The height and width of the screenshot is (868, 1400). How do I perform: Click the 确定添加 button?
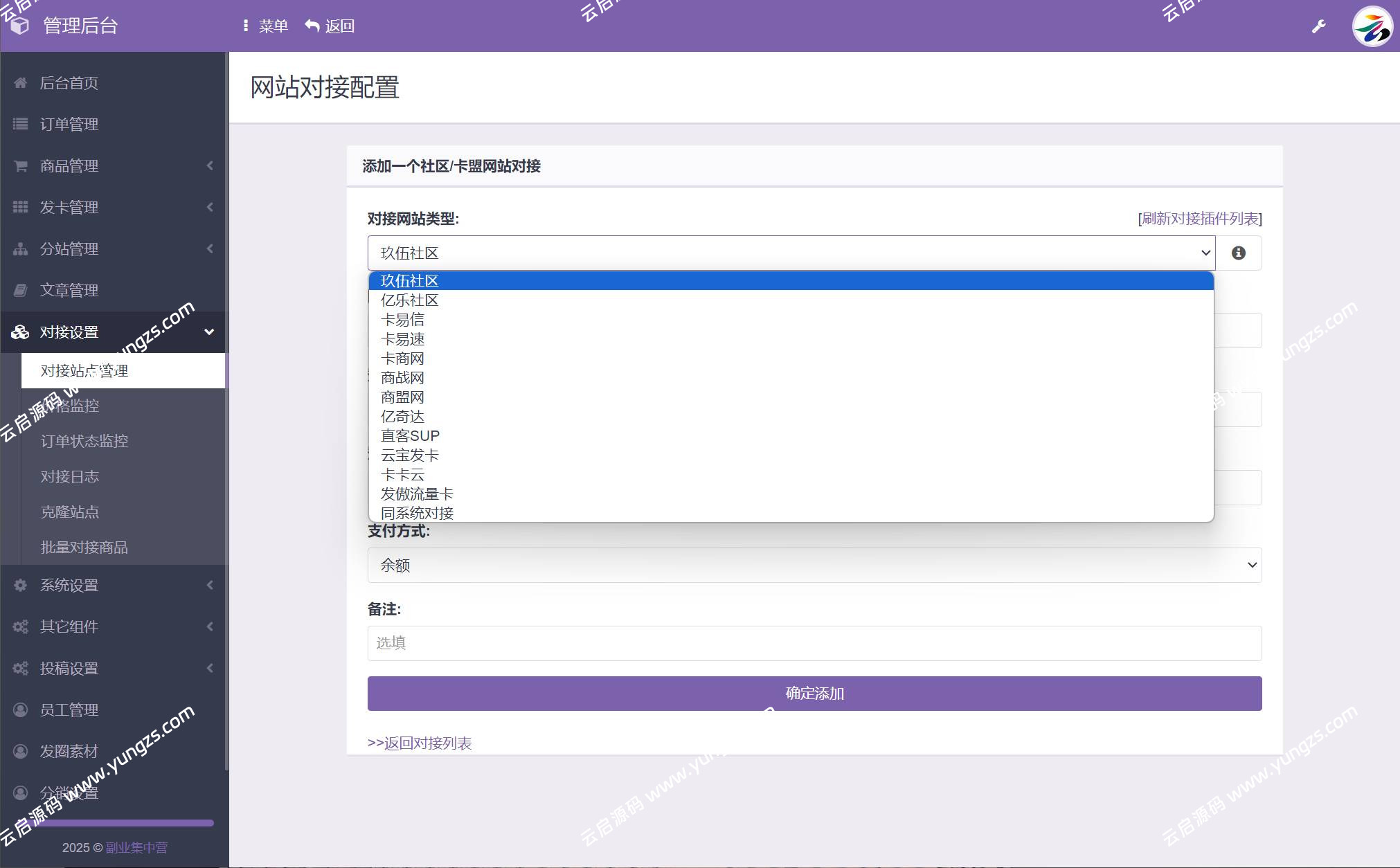(814, 693)
